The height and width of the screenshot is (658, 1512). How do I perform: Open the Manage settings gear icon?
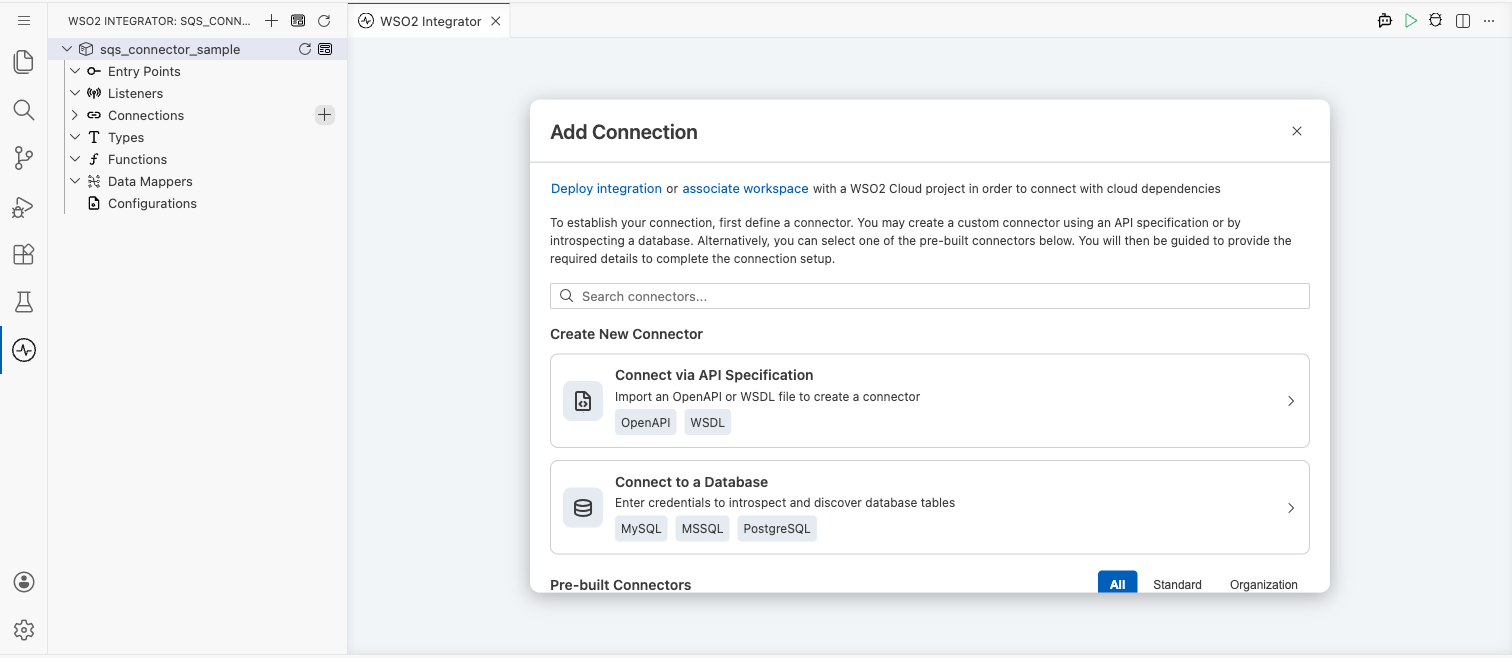pos(24,630)
